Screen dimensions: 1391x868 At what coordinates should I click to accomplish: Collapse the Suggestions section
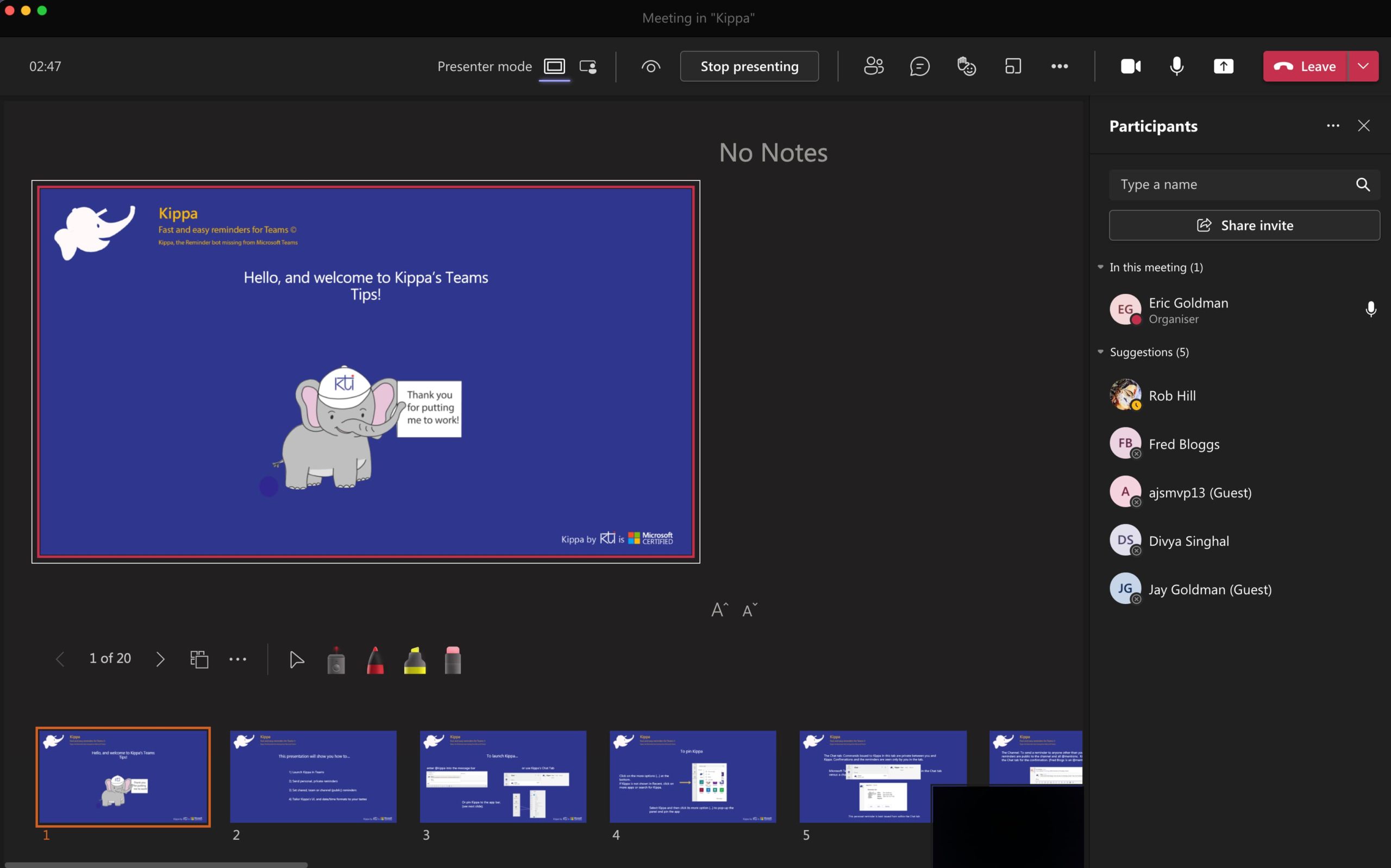(x=1100, y=352)
